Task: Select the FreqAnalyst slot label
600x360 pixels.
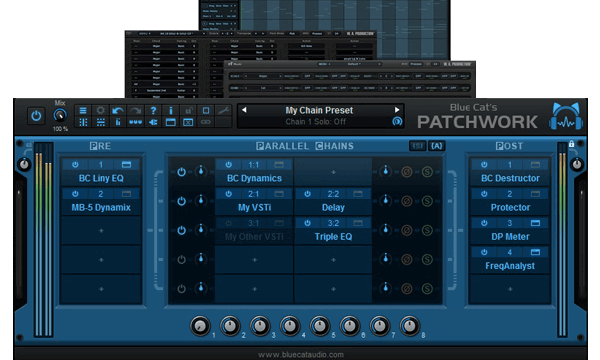Action: click(510, 266)
